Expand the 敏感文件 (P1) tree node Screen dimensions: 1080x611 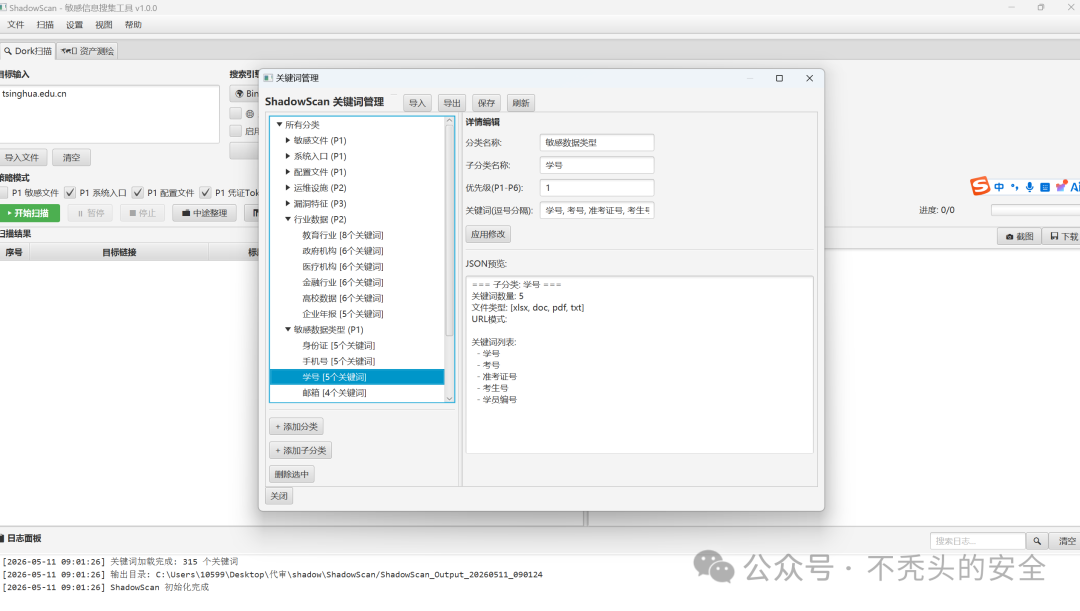tap(288, 141)
